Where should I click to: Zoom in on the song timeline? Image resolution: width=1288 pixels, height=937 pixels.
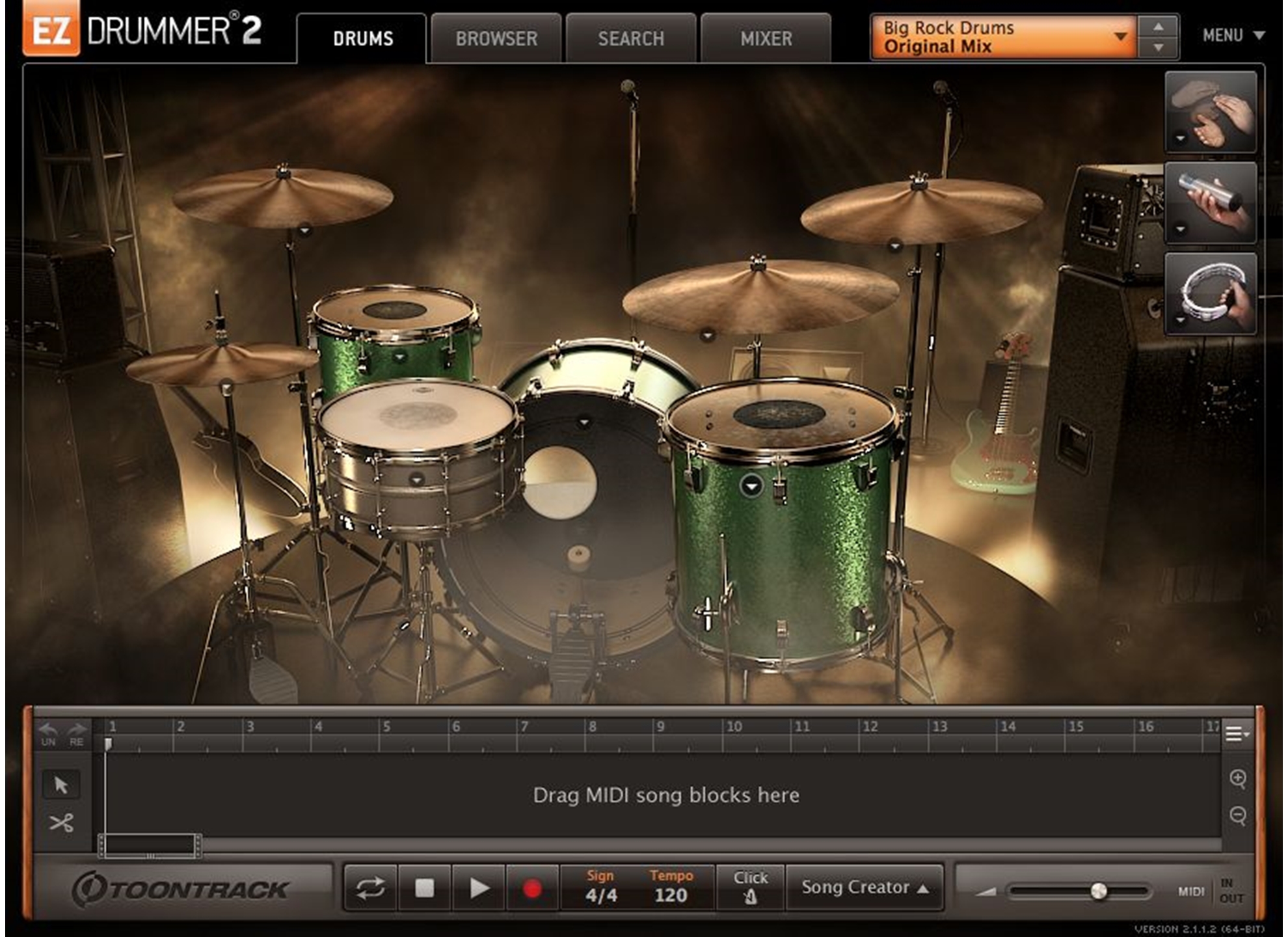pyautogui.click(x=1238, y=778)
